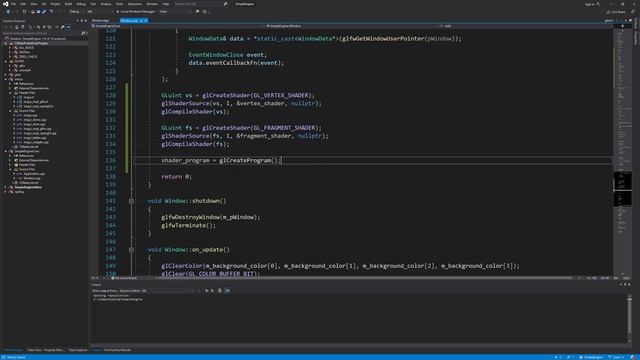
Task: Click Properties wrench in Solution Explorer toolbar
Action: pyautogui.click(x=62, y=27)
